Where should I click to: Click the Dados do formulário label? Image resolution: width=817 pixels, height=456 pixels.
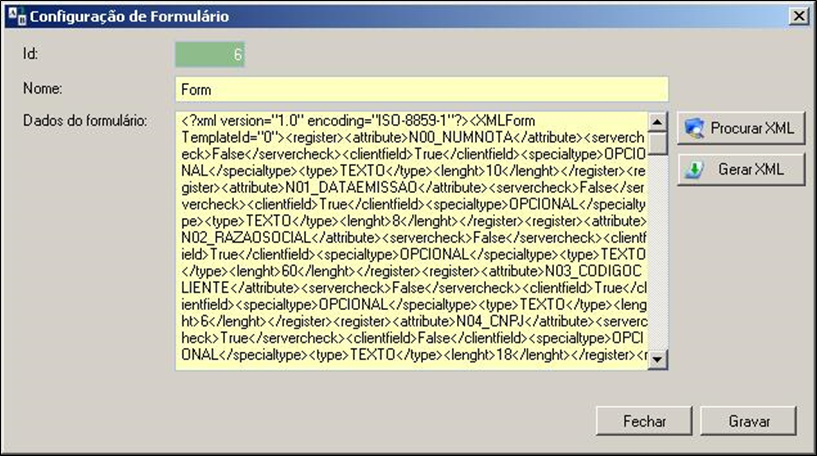(86, 122)
